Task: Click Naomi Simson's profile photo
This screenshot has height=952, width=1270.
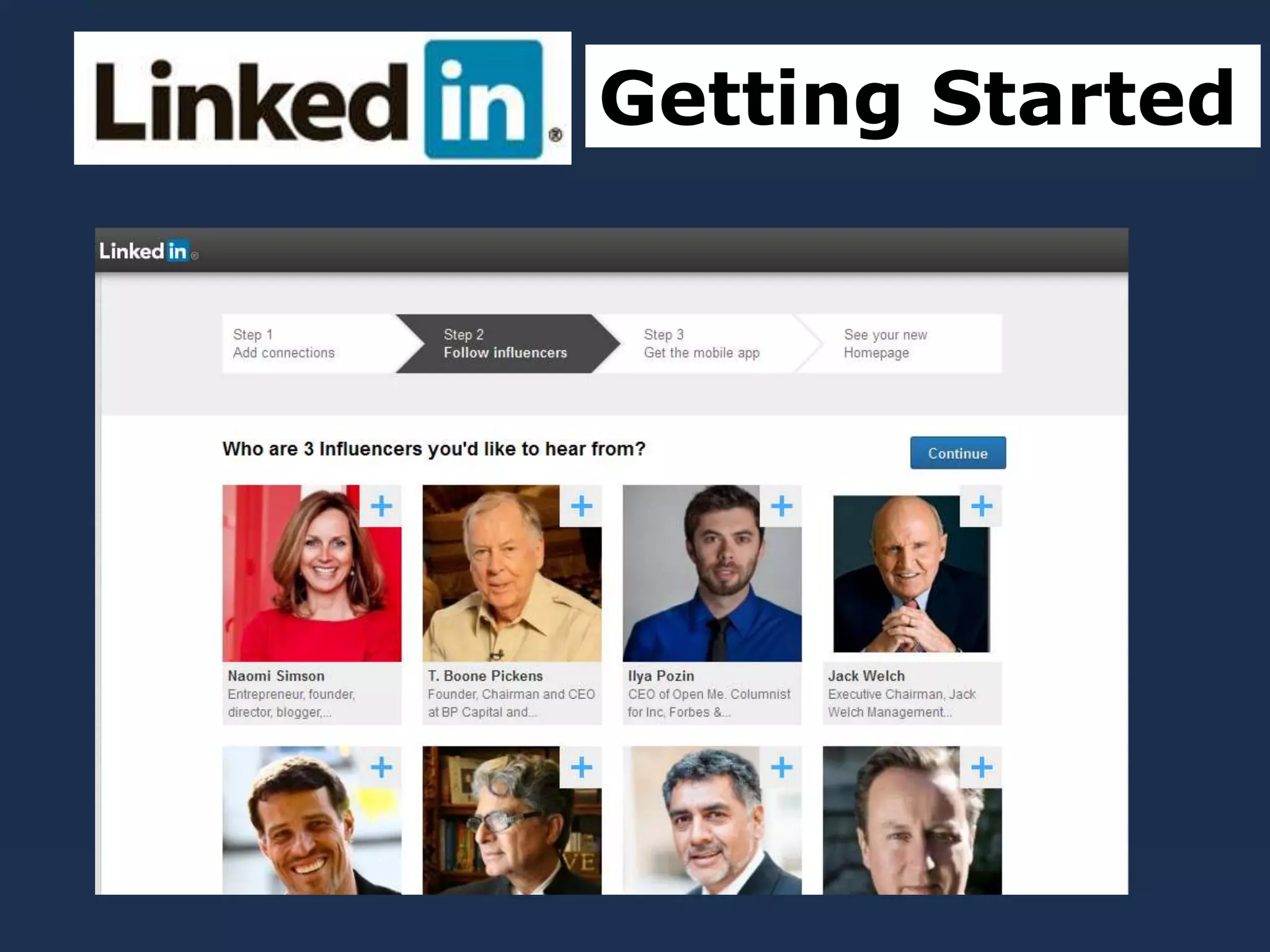Action: click(312, 573)
